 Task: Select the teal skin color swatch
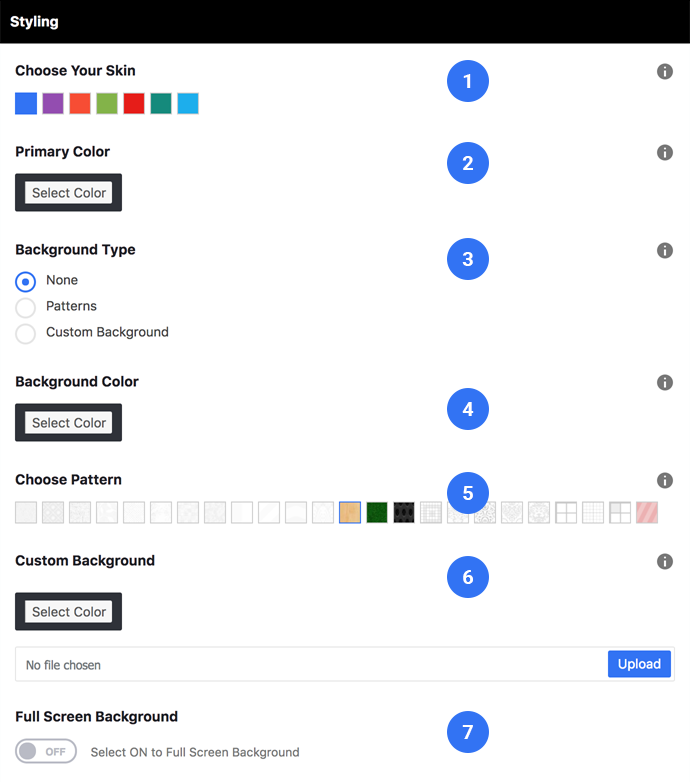(161, 103)
